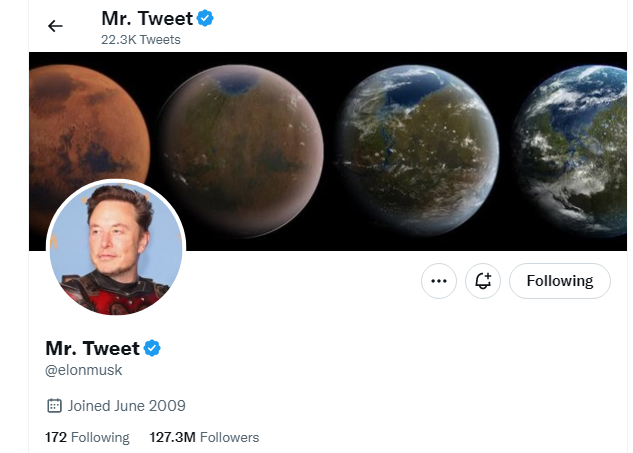Image resolution: width=633 pixels, height=453 pixels.
Task: Click the 22.3K Tweets count
Action: (x=140, y=40)
